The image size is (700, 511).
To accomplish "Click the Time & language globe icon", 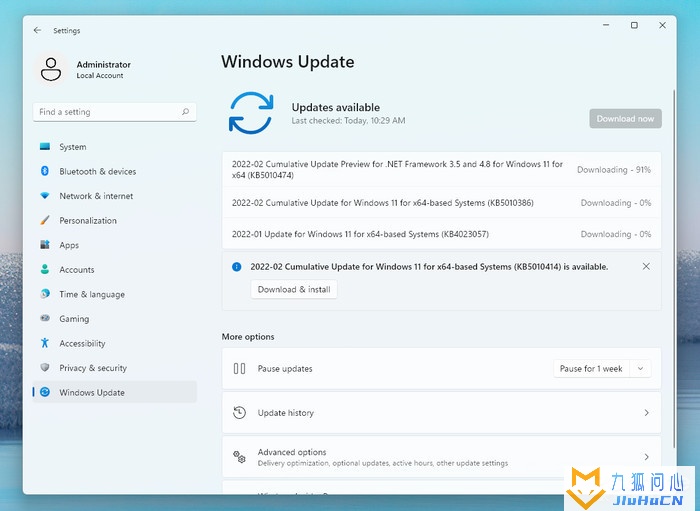I will point(45,294).
